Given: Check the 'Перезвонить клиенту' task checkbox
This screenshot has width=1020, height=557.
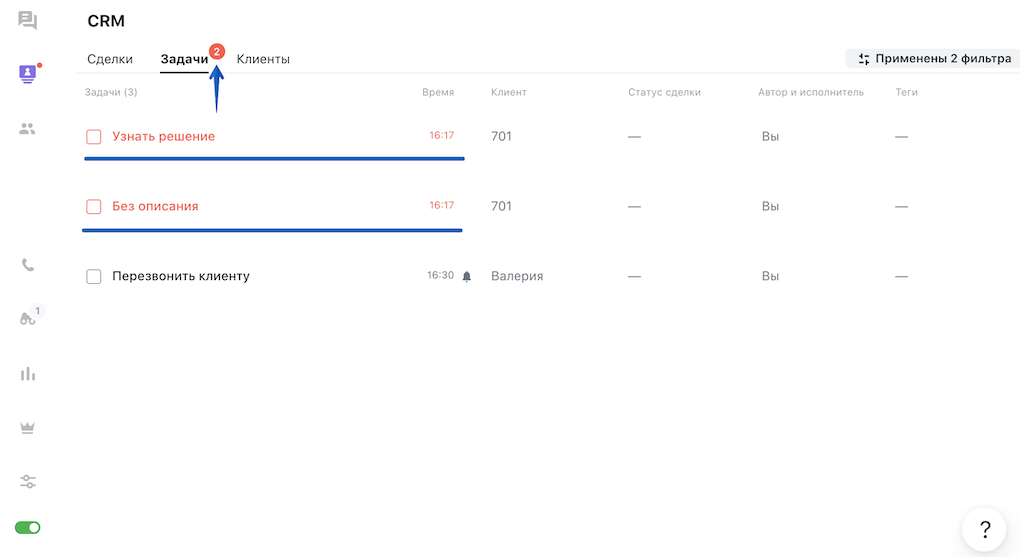Looking at the screenshot, I should [94, 277].
